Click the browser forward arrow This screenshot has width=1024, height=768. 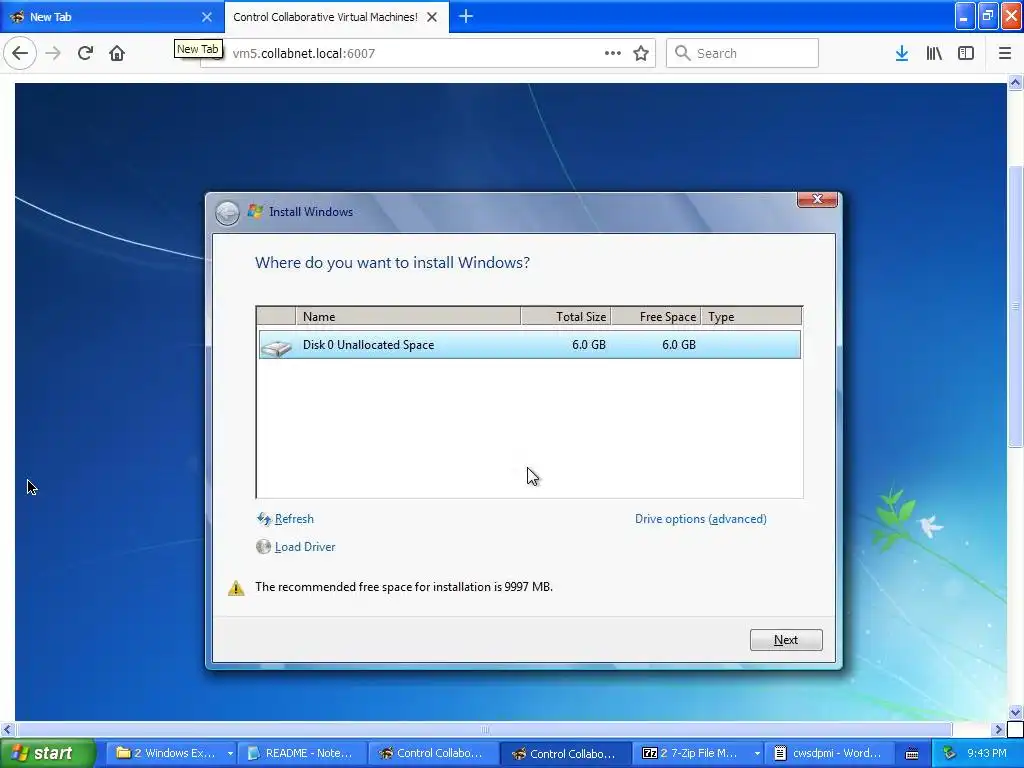coord(53,53)
